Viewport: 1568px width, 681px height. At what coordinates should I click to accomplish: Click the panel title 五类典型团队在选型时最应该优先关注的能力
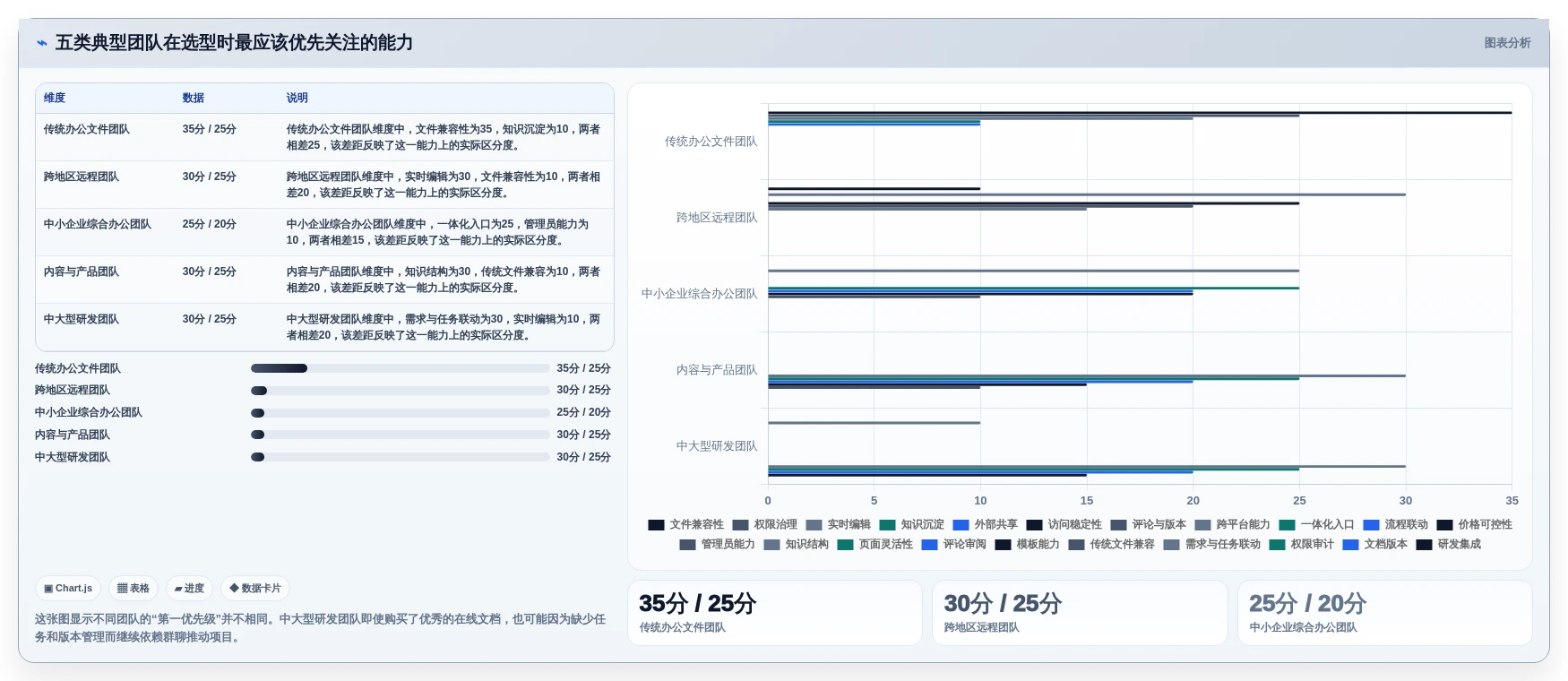[x=234, y=43]
